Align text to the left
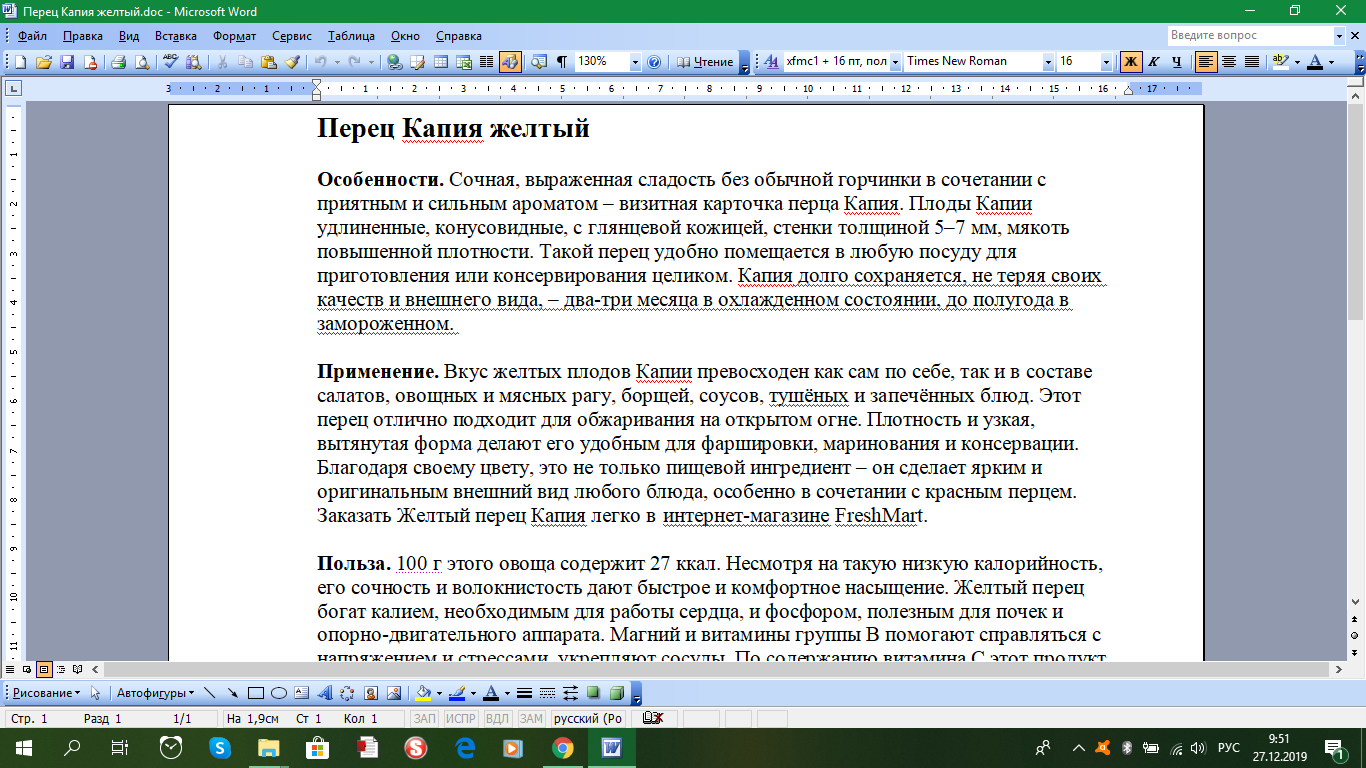Screen dimensions: 1366x768 [1206, 61]
